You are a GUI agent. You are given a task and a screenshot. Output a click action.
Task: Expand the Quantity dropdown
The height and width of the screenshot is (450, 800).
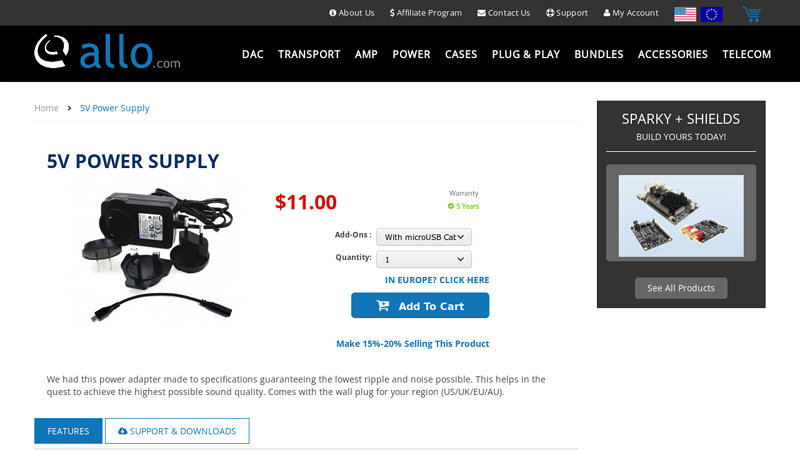point(424,259)
